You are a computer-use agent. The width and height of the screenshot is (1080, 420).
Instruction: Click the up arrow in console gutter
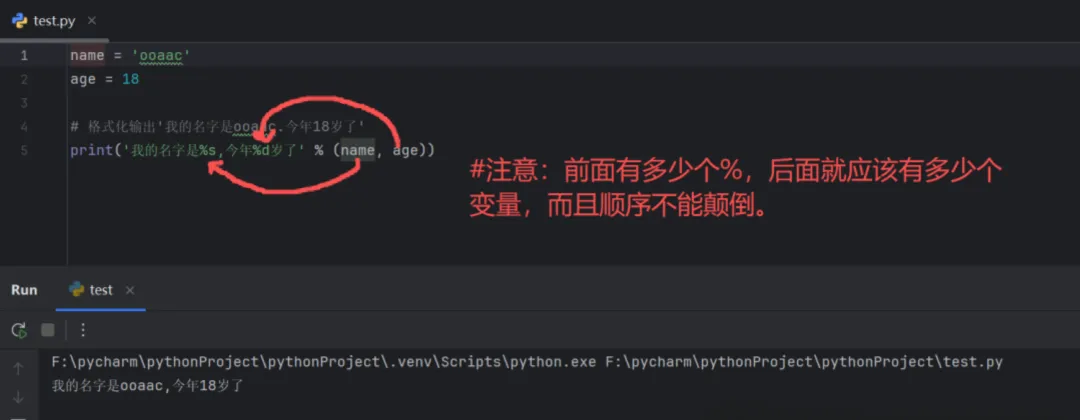19,369
